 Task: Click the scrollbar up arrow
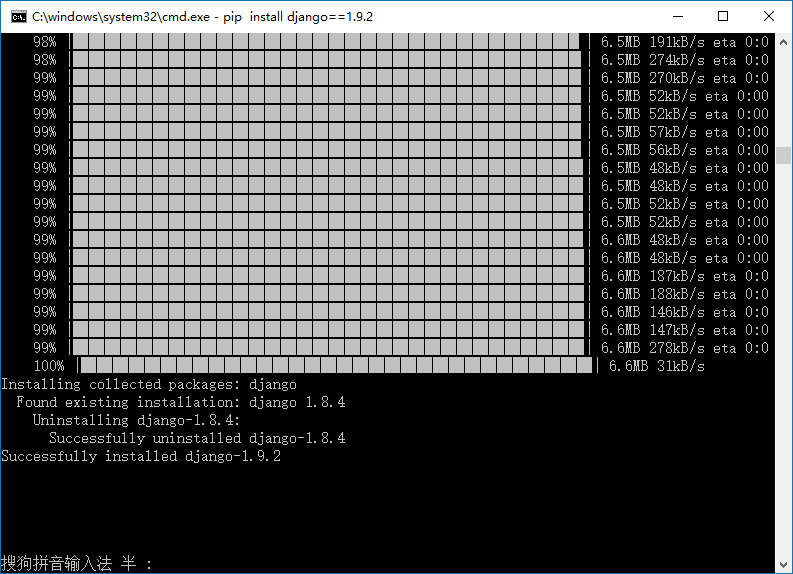pos(783,42)
